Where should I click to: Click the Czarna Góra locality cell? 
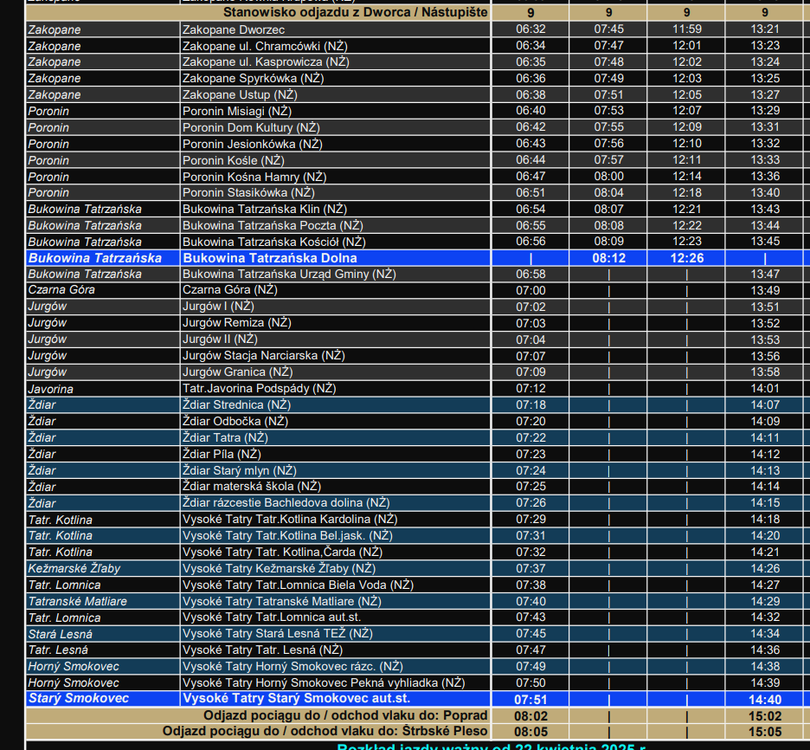61,290
